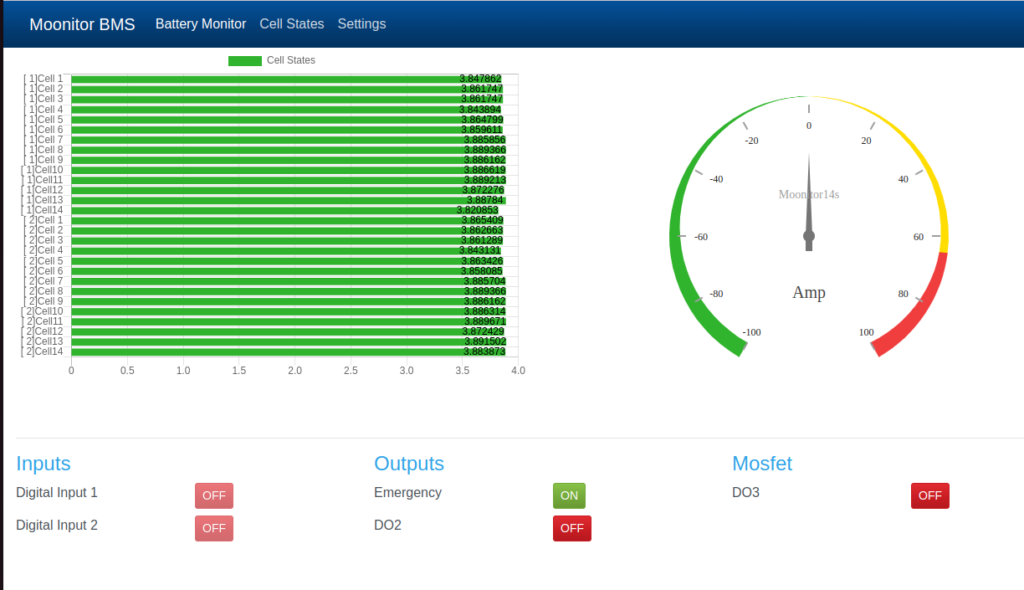Click the Mosfet section heading
The width and height of the screenshot is (1024, 590).
coord(762,463)
